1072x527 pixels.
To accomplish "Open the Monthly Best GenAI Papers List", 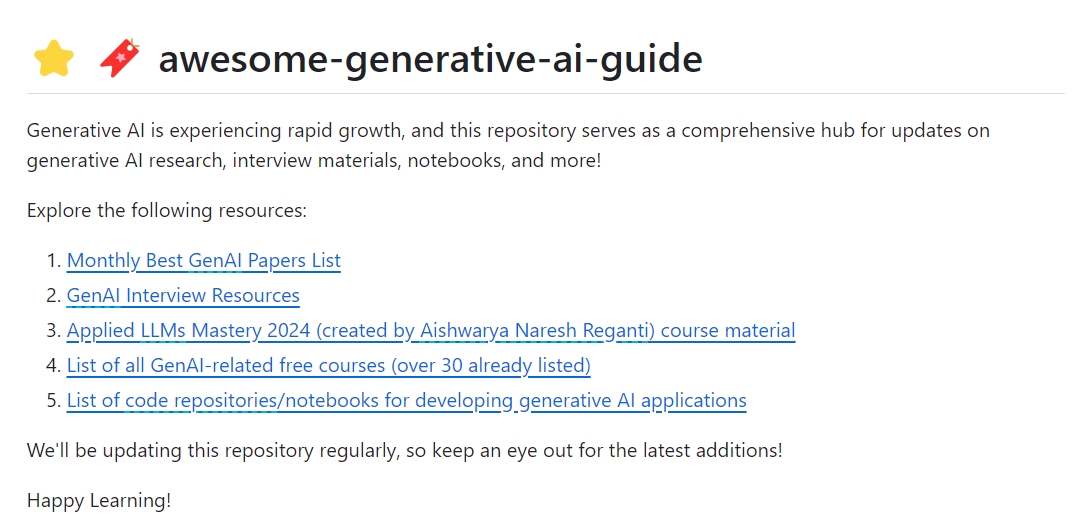I will click(203, 261).
